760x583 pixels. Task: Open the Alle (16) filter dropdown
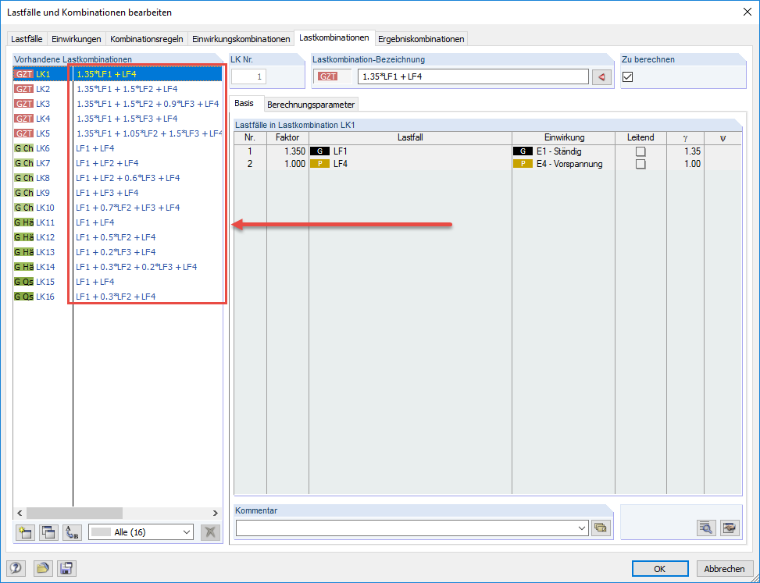(x=141, y=532)
